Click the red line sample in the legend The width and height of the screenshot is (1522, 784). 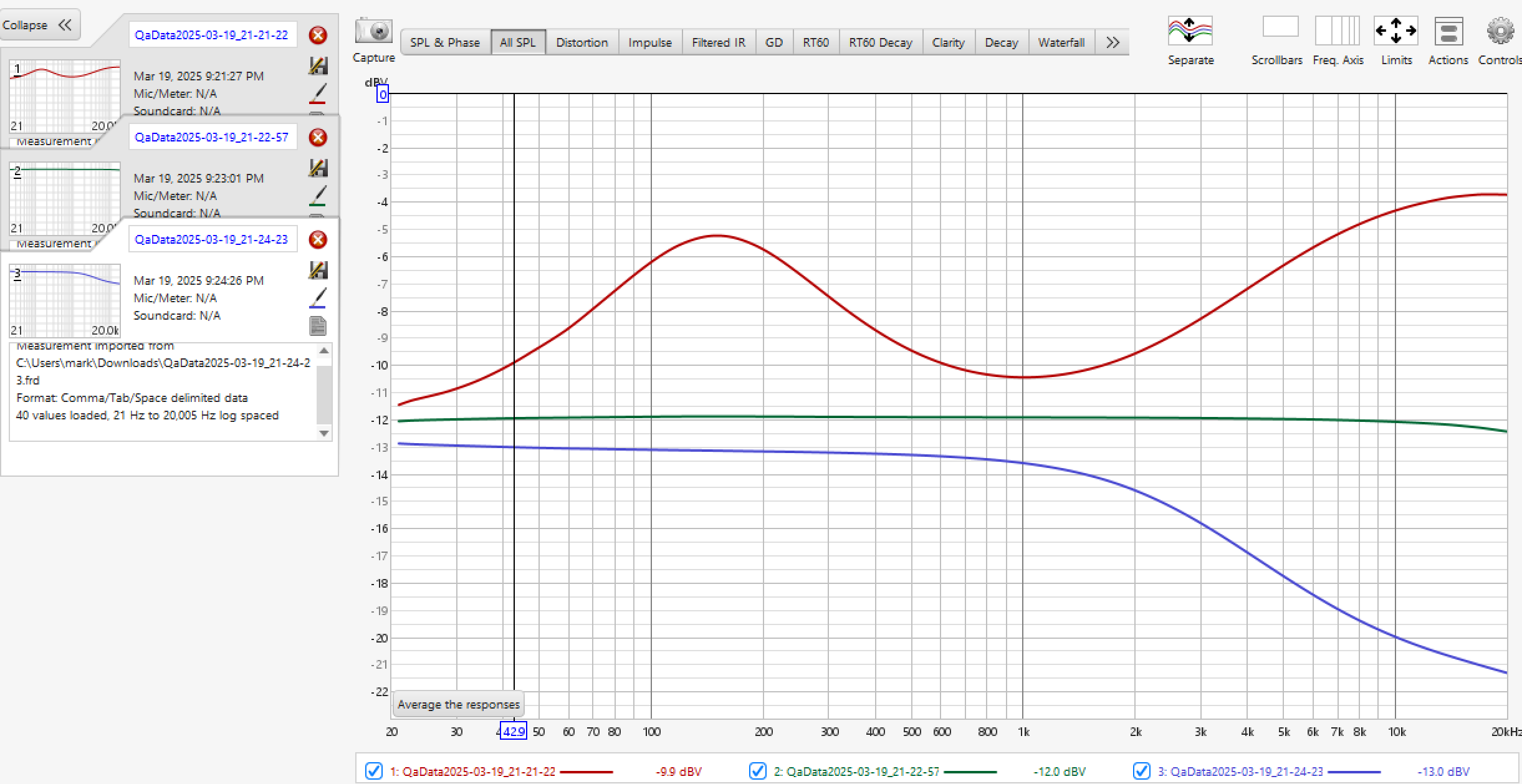(586, 772)
